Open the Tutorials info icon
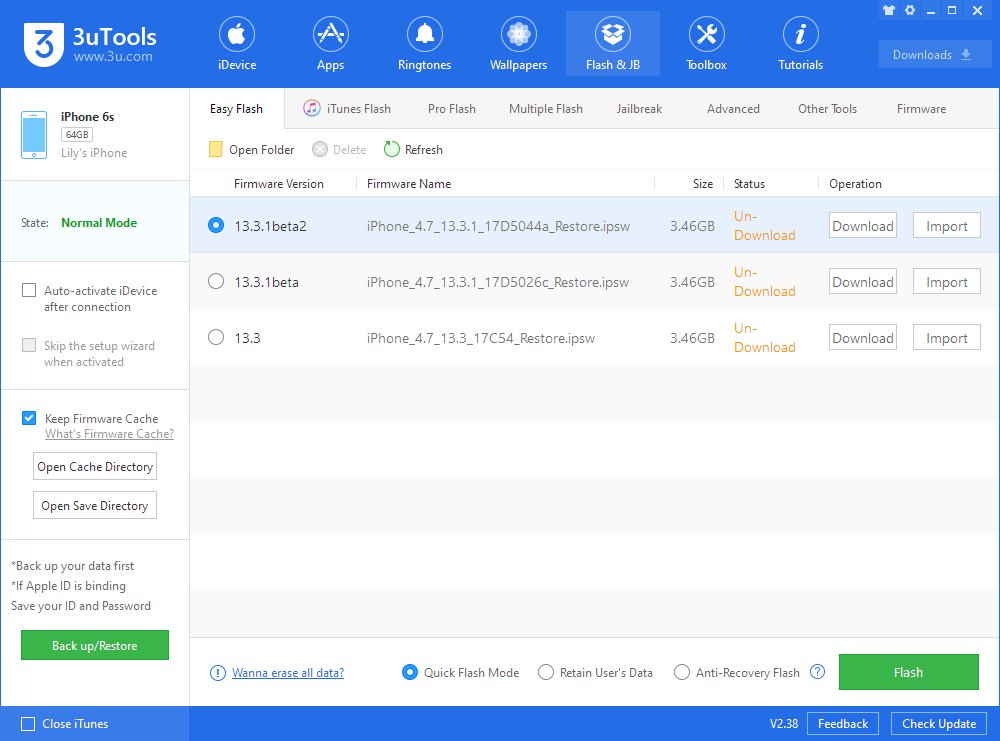This screenshot has height=741, width=1000. [800, 34]
